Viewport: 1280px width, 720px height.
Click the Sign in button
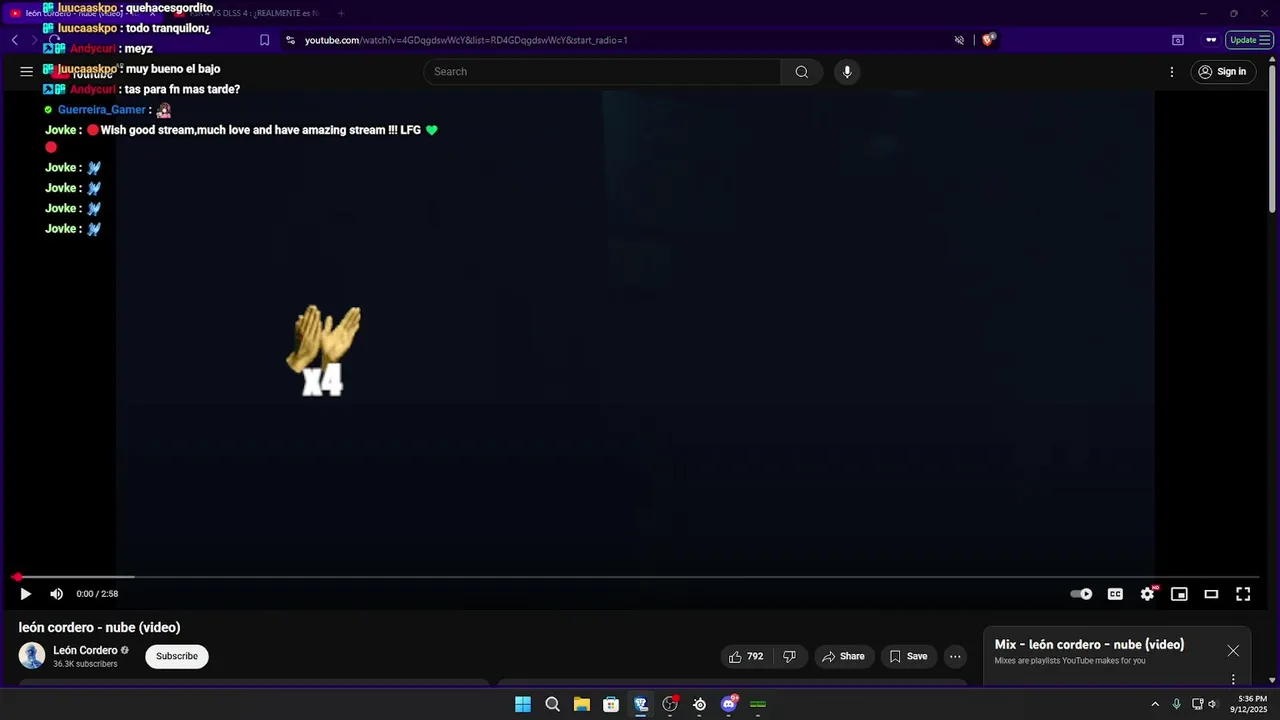[x=1223, y=72]
